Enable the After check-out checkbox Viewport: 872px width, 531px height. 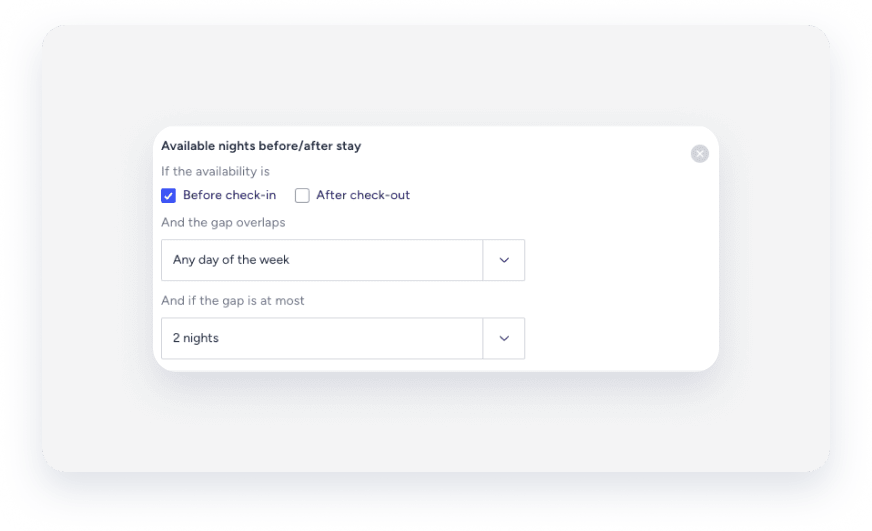coord(302,196)
